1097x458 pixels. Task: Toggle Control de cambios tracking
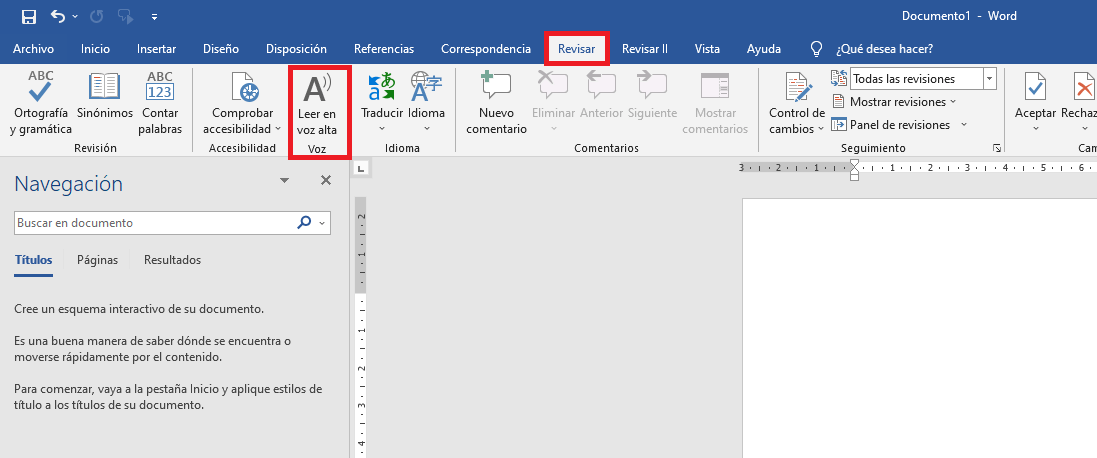(797, 90)
